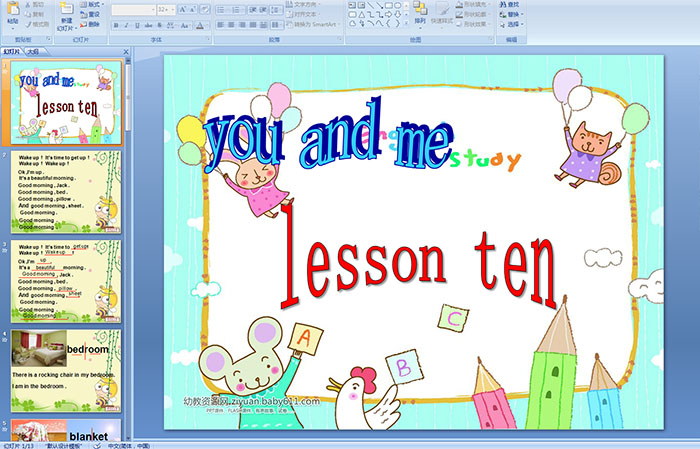
Task: Open the Select dropdown in Editing
Action: 512,24
